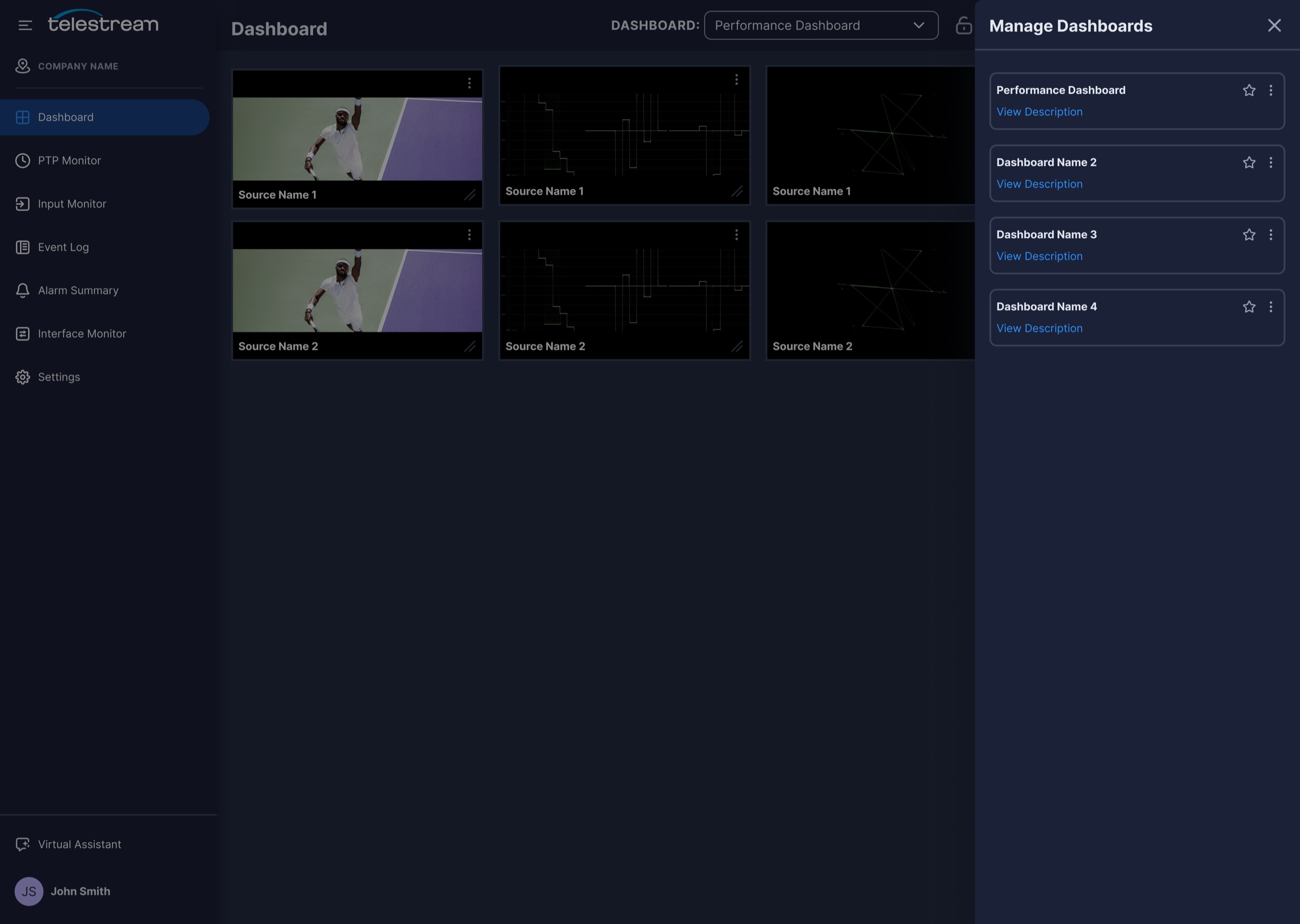Click resize handle on Source Name 1 waveform tile
Screen dimensions: 1300x924
(x=737, y=192)
